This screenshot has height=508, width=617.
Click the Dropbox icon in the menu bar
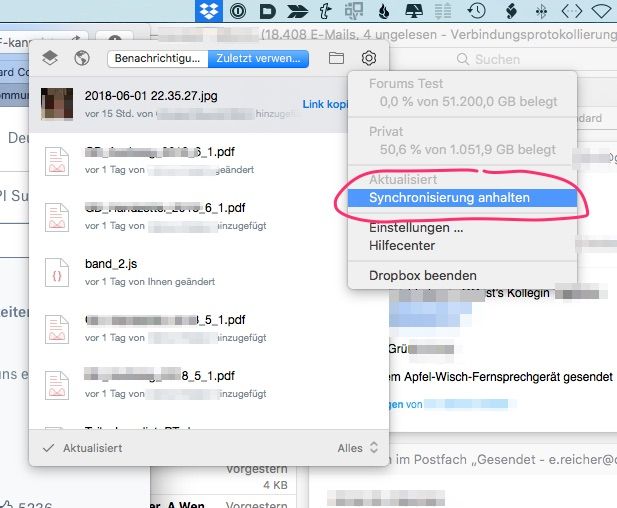(209, 11)
